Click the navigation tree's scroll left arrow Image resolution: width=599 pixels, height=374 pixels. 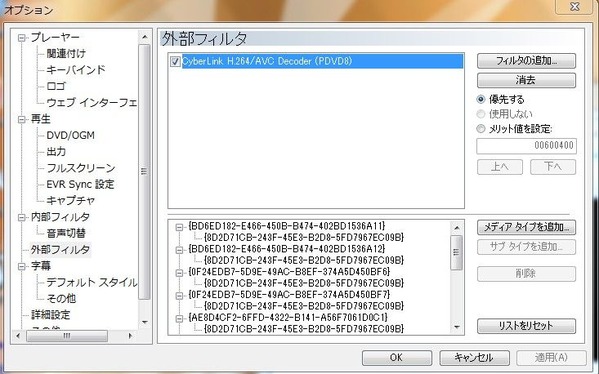pos(18,336)
